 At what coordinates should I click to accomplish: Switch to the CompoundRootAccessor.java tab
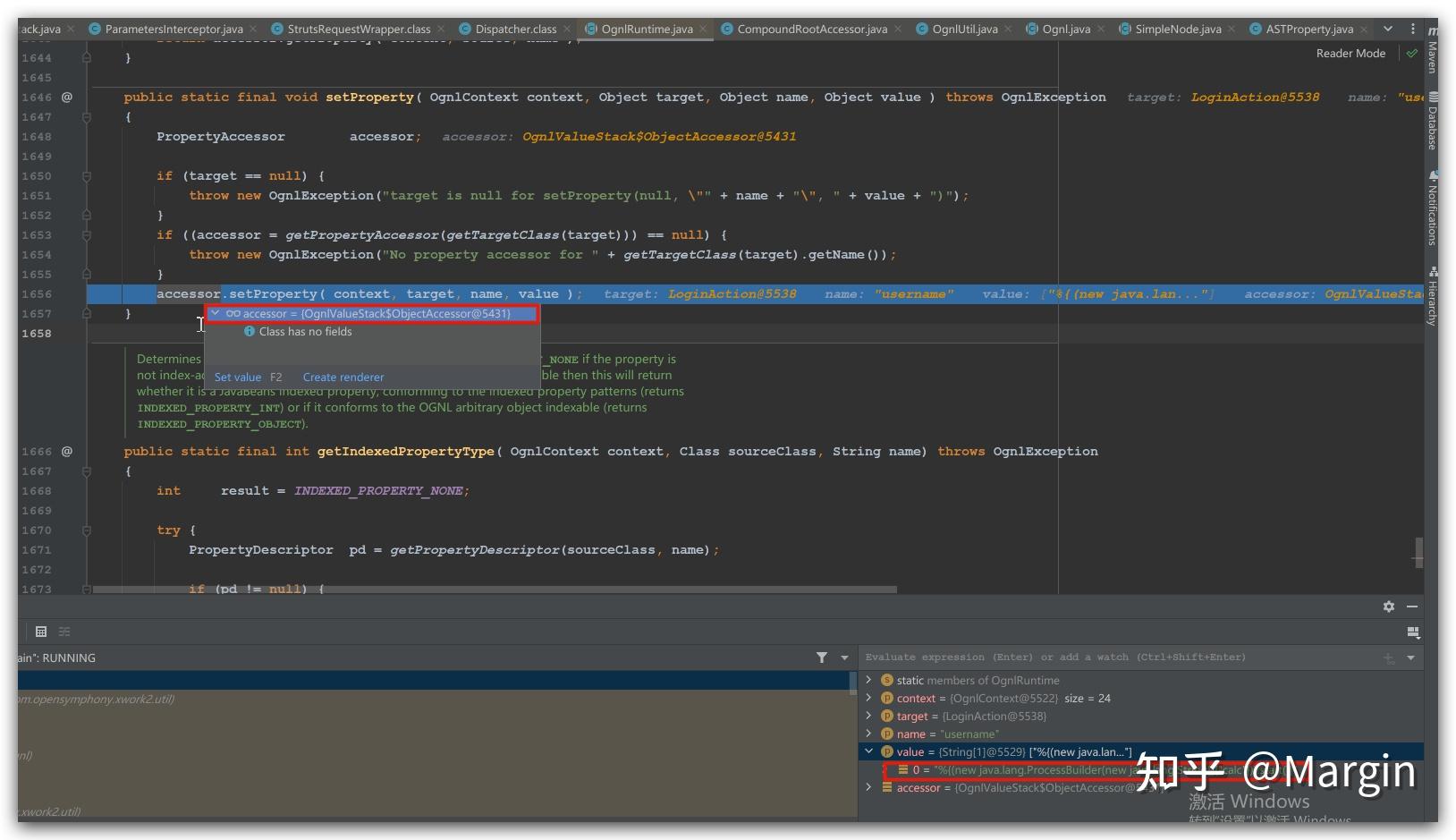click(x=811, y=30)
